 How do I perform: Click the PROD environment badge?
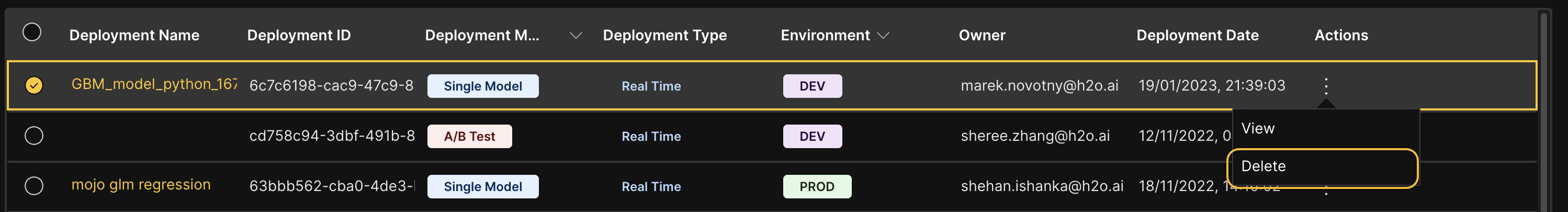(816, 186)
